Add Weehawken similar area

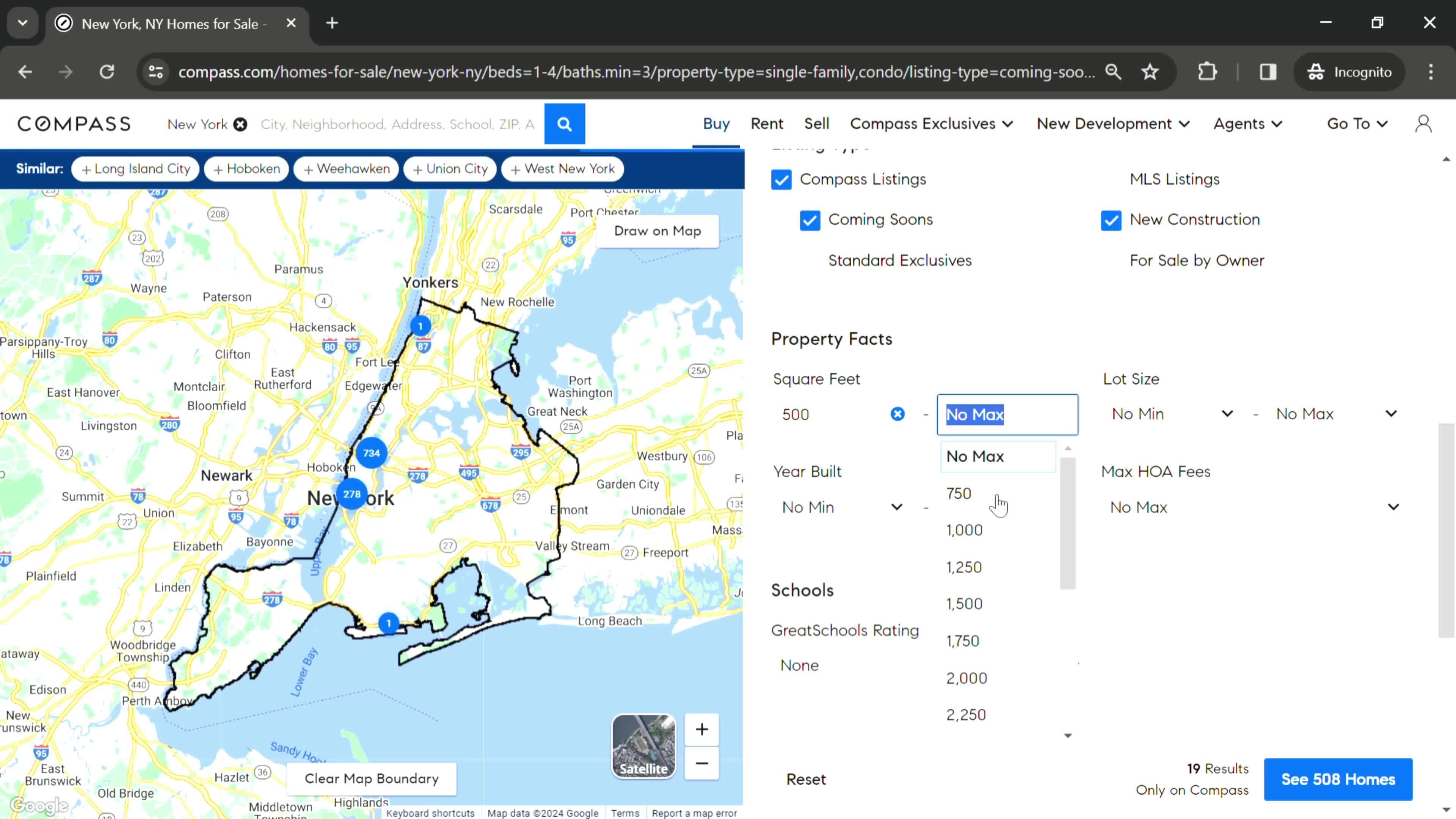tap(346, 169)
